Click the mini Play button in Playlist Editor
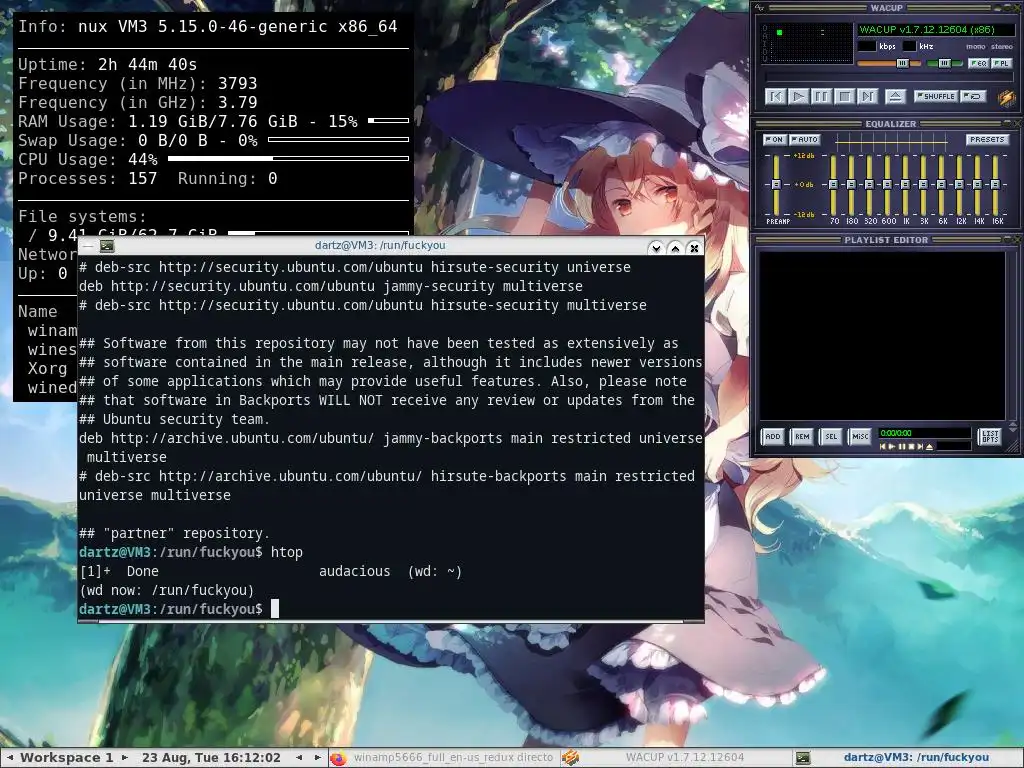 [892, 447]
